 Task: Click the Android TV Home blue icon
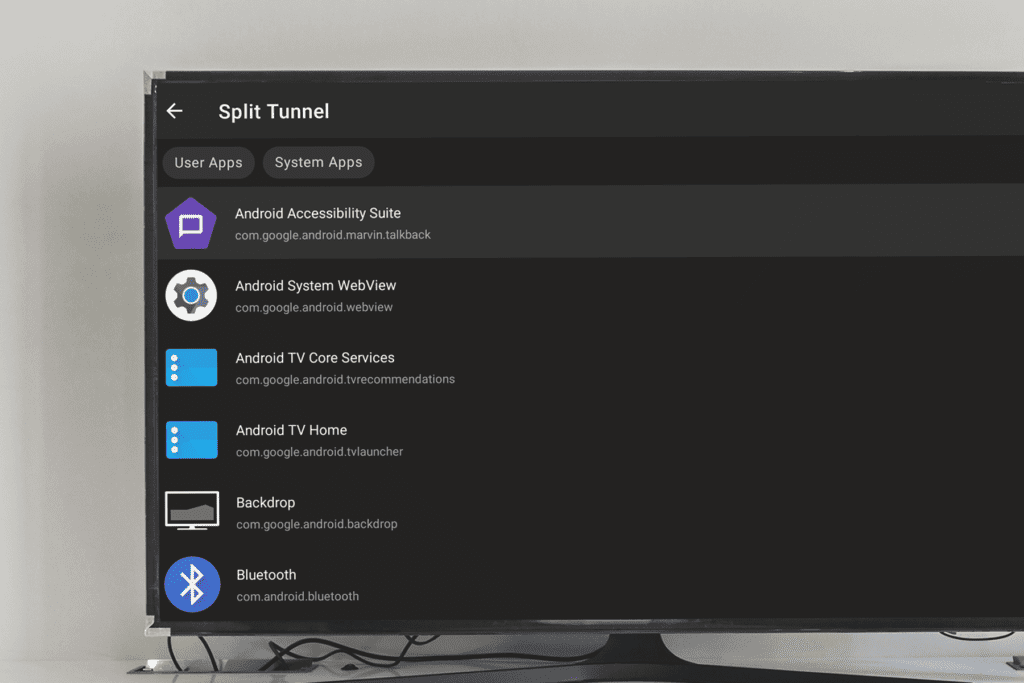point(191,440)
